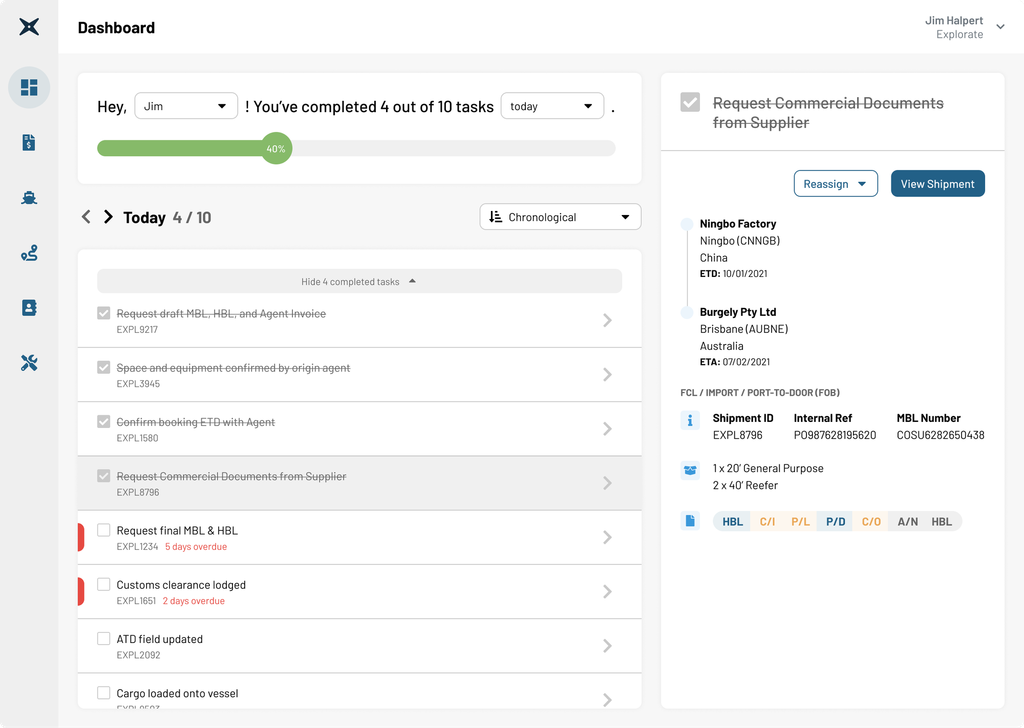The height and width of the screenshot is (728, 1024).
Task: Click 40% progress bar knob
Action: [276, 148]
